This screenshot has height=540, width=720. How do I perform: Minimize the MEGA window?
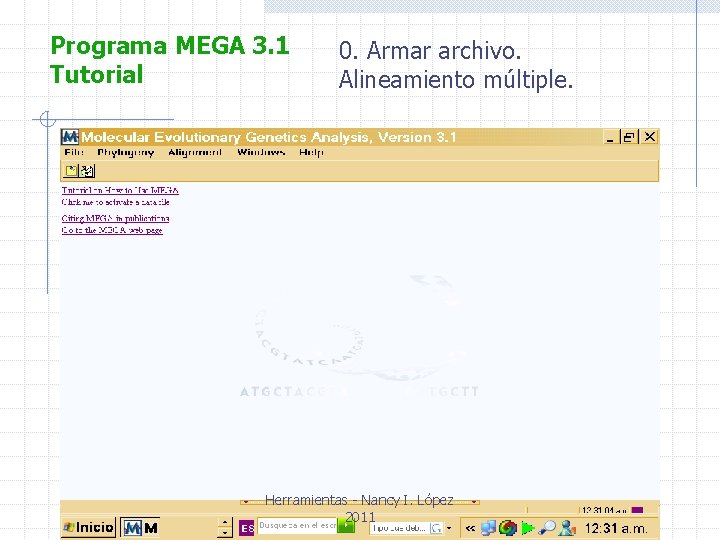[610, 137]
